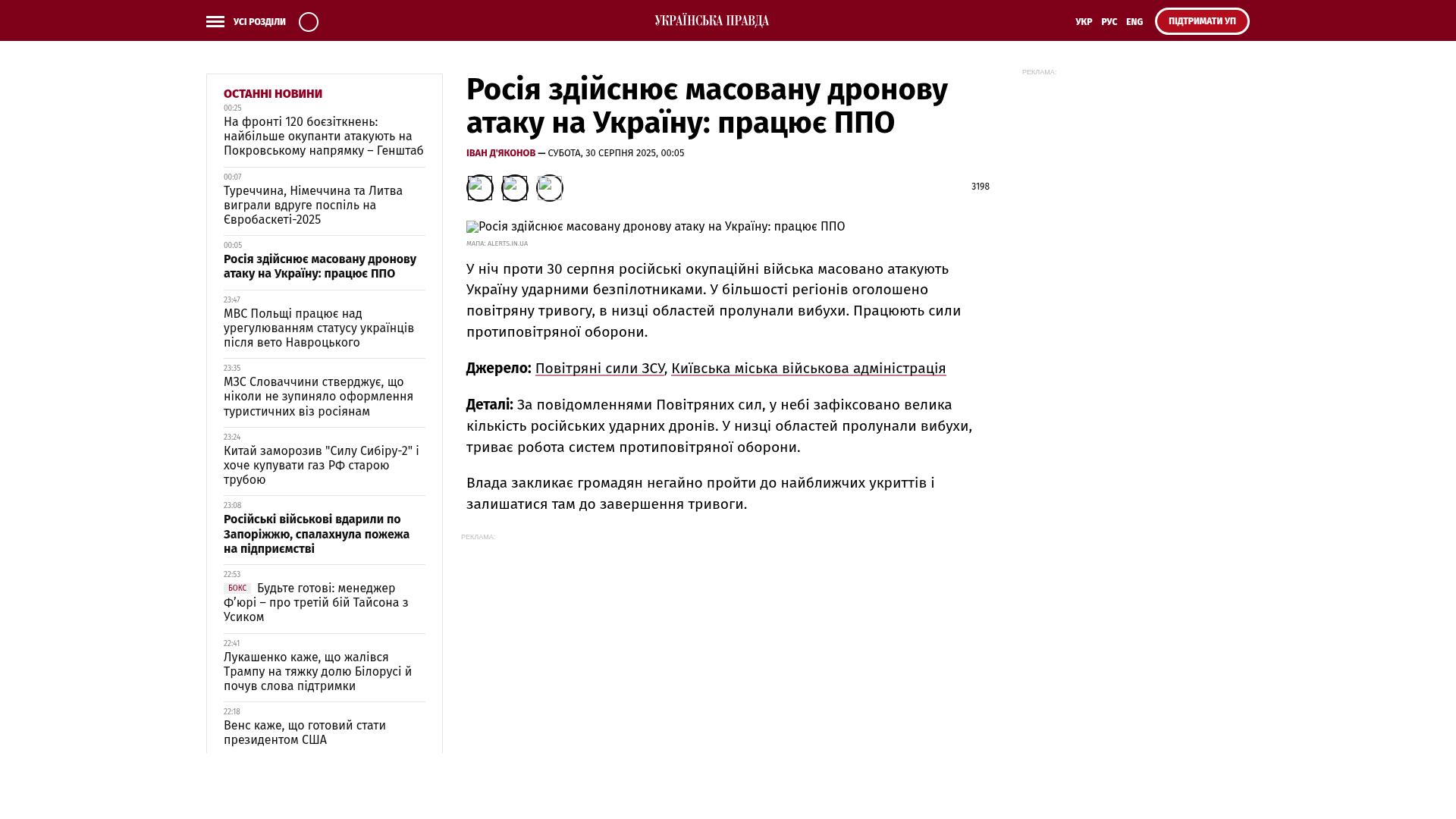Open the Останні новини section heading
1456x819 pixels.
pyautogui.click(x=272, y=94)
